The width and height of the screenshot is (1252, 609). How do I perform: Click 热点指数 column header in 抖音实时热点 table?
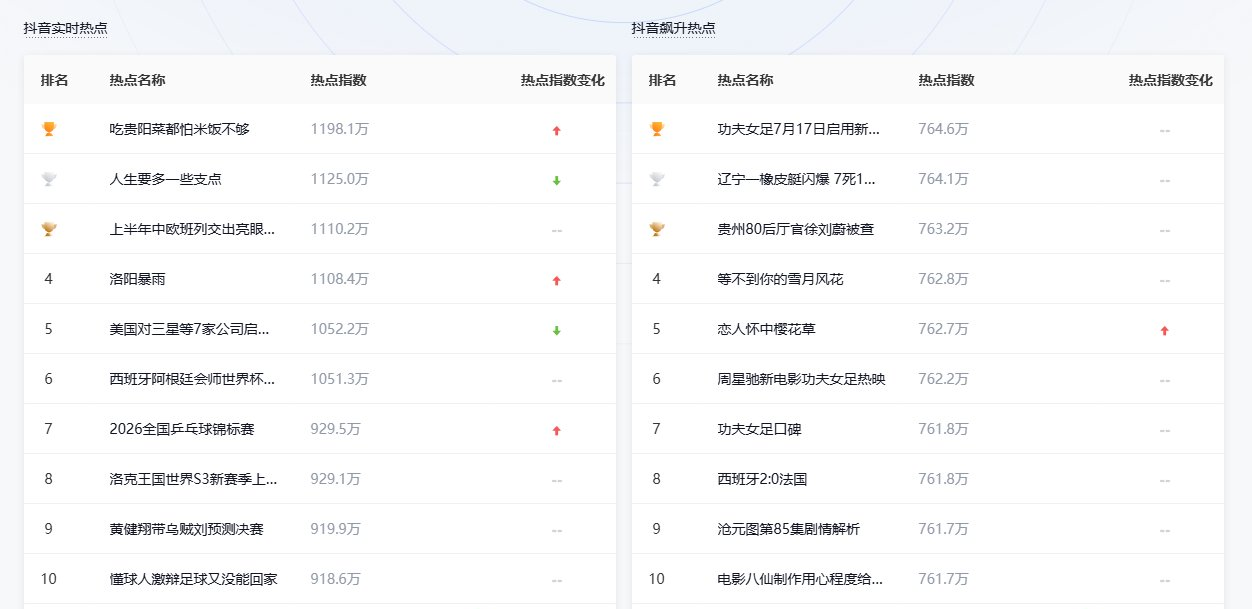pyautogui.click(x=339, y=80)
